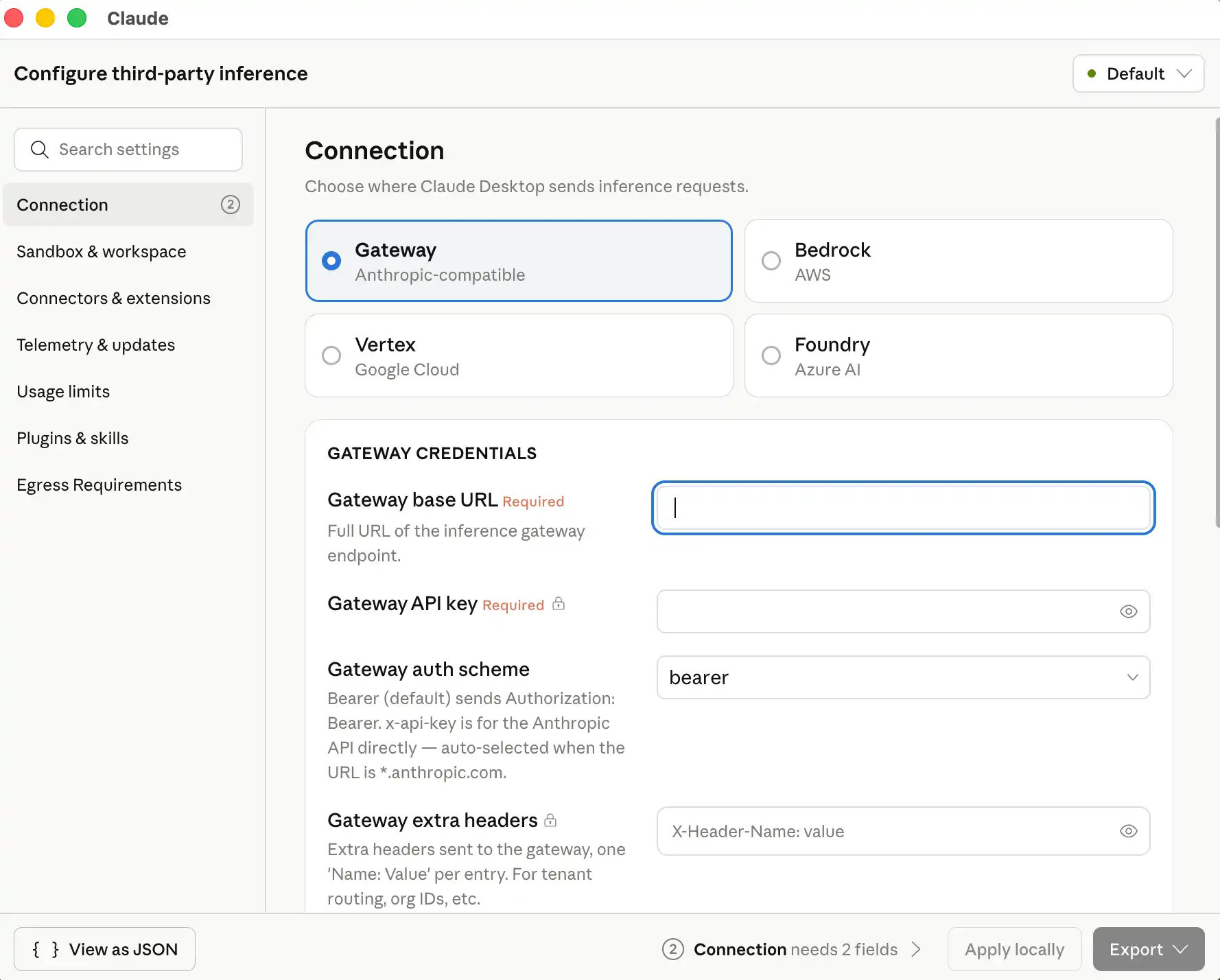Select the Bedrock AWS radio option
The image size is (1220, 980).
[x=771, y=261]
